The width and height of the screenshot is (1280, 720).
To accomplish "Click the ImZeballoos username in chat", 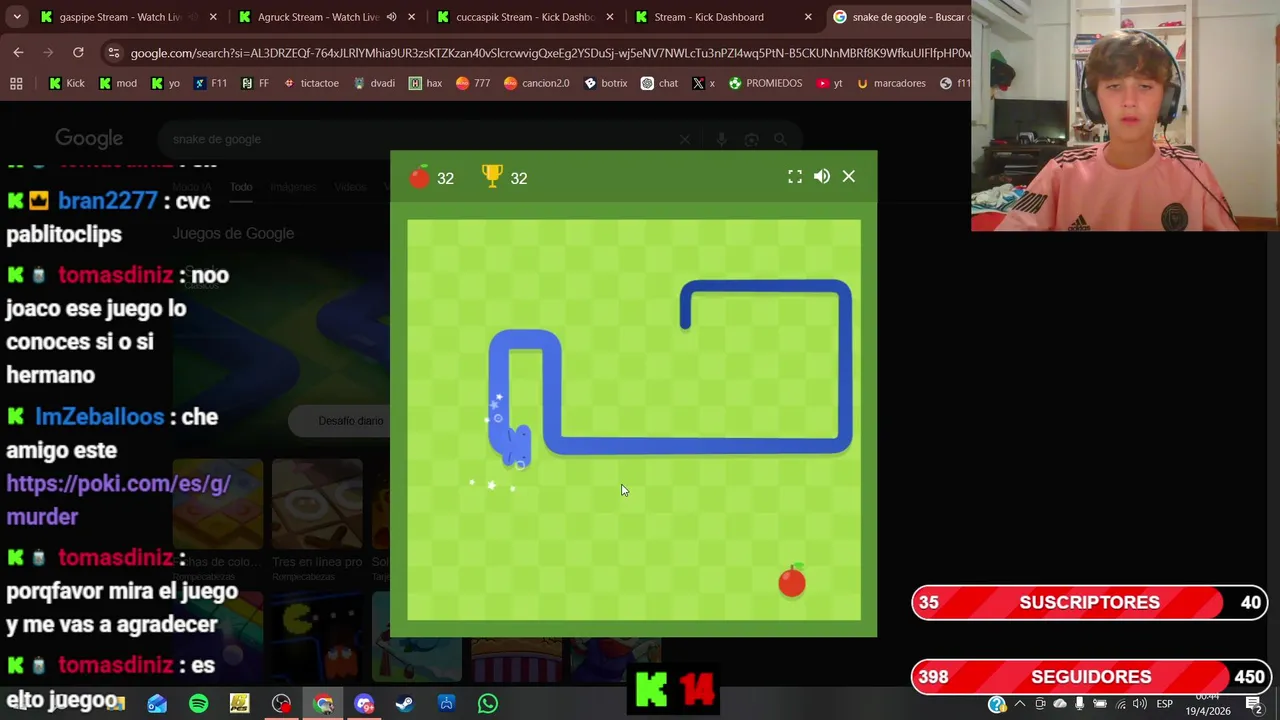I will 99,416.
